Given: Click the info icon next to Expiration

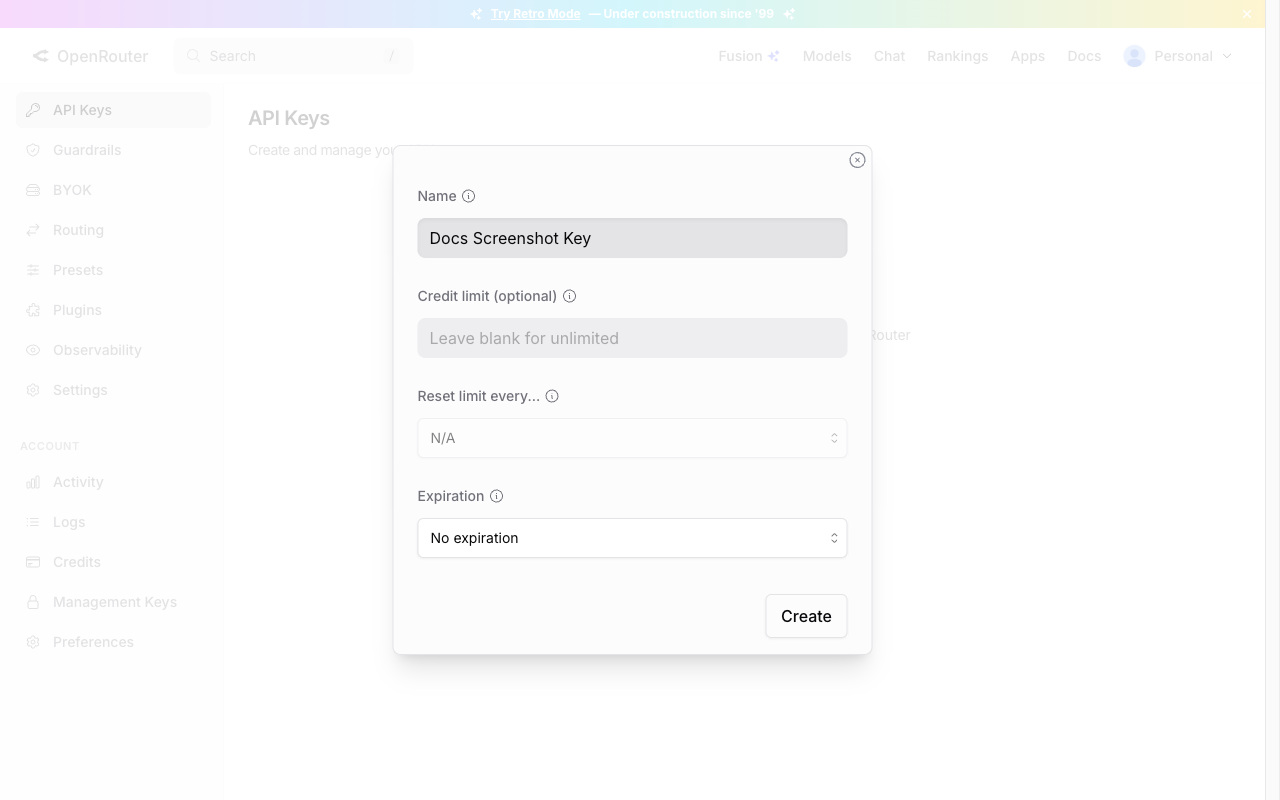Looking at the screenshot, I should [x=497, y=496].
